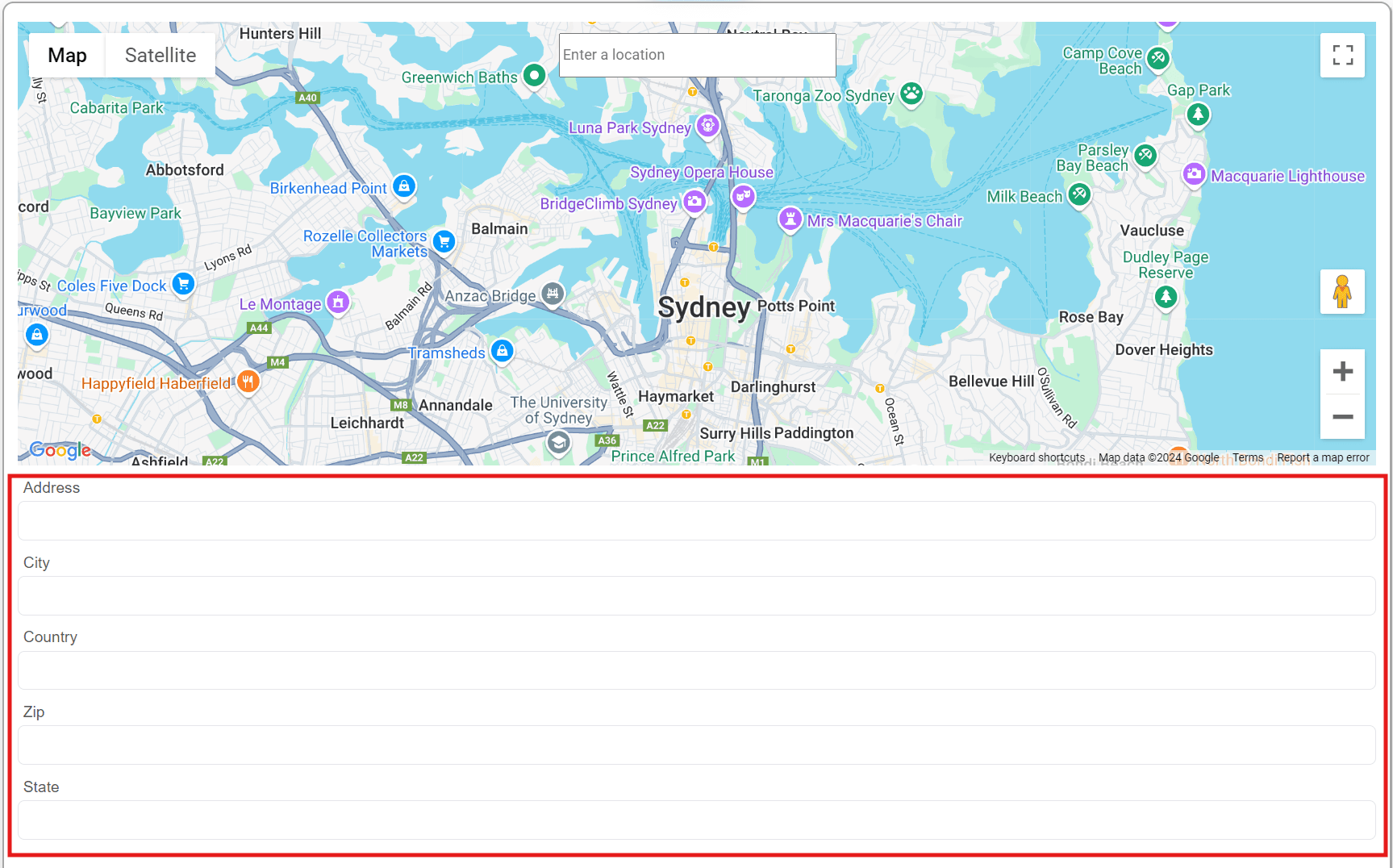Viewport: 1393px width, 868px height.
Task: Open Keyboard shortcuts on the map
Action: pyautogui.click(x=1036, y=457)
